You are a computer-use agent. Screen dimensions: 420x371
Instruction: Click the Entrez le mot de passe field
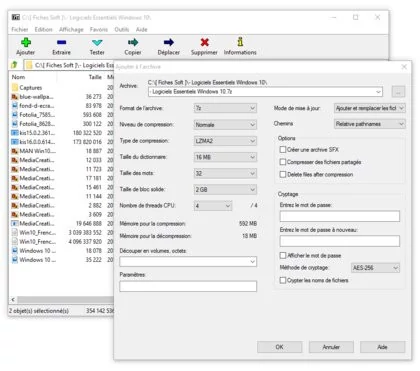tap(340, 216)
